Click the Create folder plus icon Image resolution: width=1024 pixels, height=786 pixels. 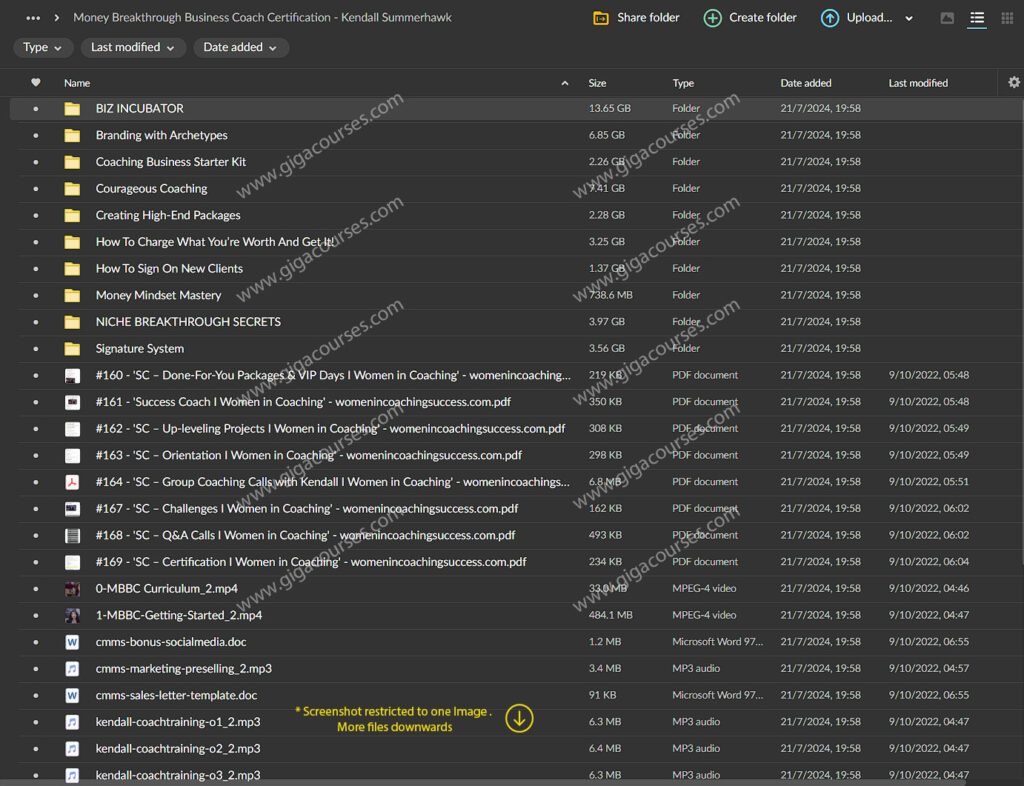[712, 18]
